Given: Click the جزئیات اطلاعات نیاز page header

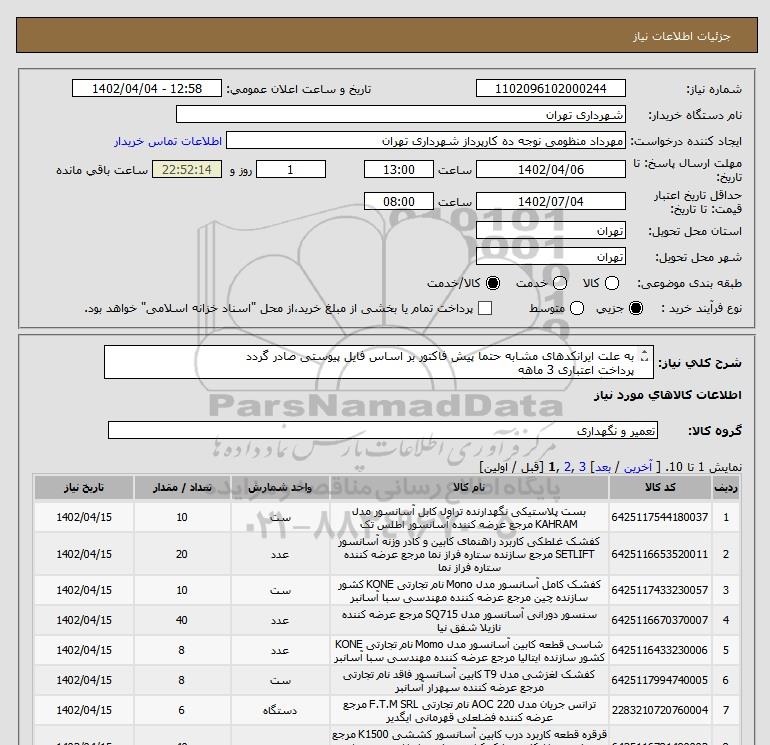Looking at the screenshot, I should coord(682,36).
